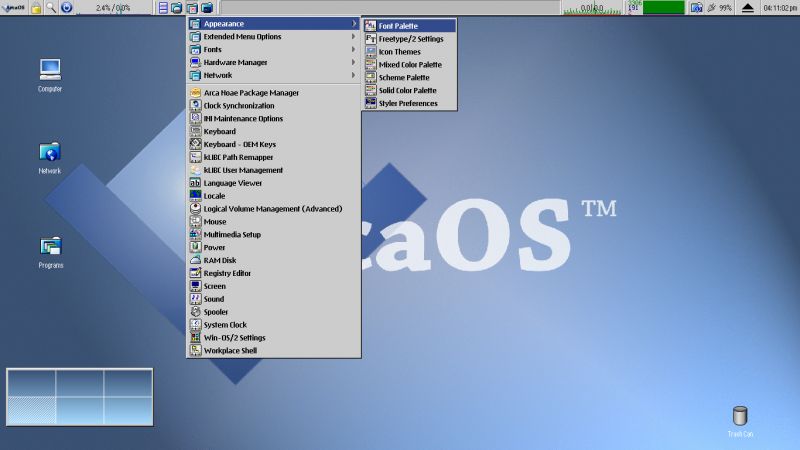Open the Sound settings entry
Image resolution: width=800 pixels, height=450 pixels.
coord(273,299)
